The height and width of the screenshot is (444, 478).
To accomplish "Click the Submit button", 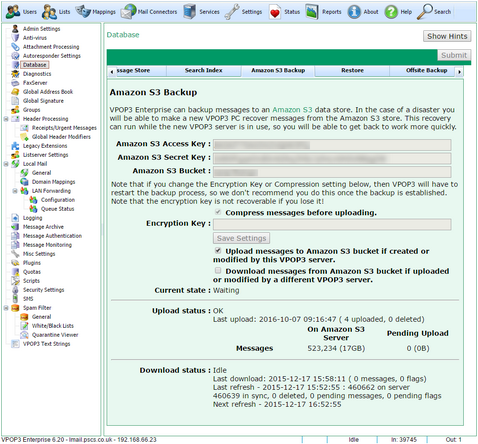I will [x=454, y=55].
